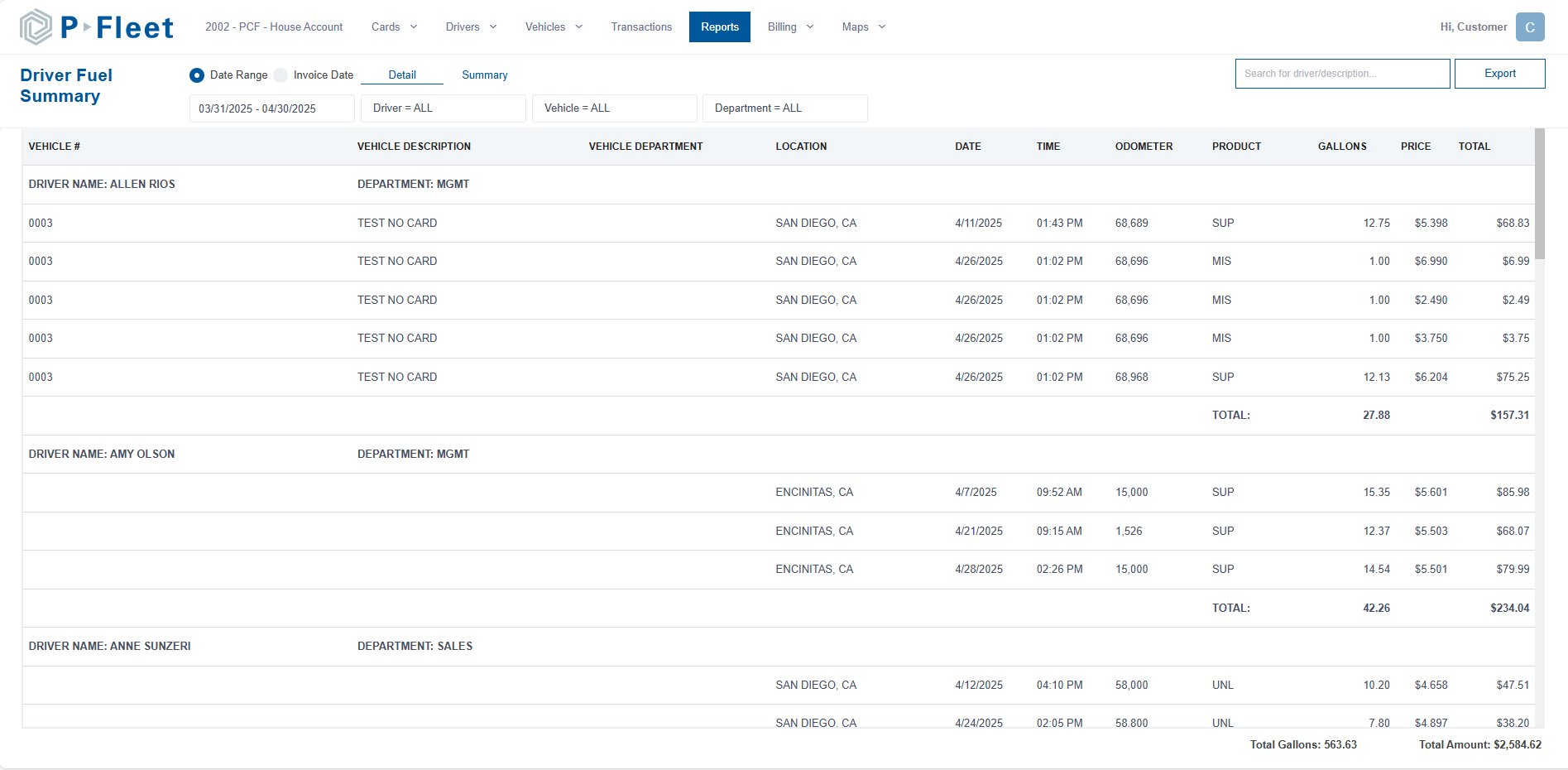The width and height of the screenshot is (1568, 770).
Task: Open the user avatar "C" in the header
Action: click(x=1530, y=26)
